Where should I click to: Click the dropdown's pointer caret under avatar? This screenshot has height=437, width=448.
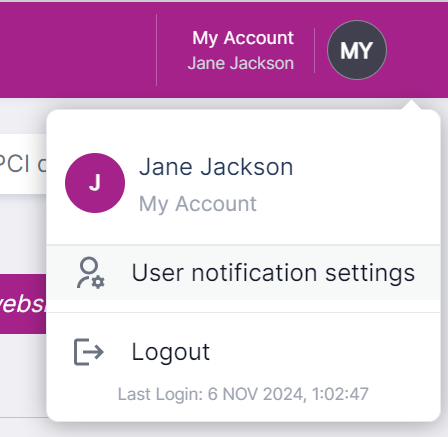coord(411,105)
